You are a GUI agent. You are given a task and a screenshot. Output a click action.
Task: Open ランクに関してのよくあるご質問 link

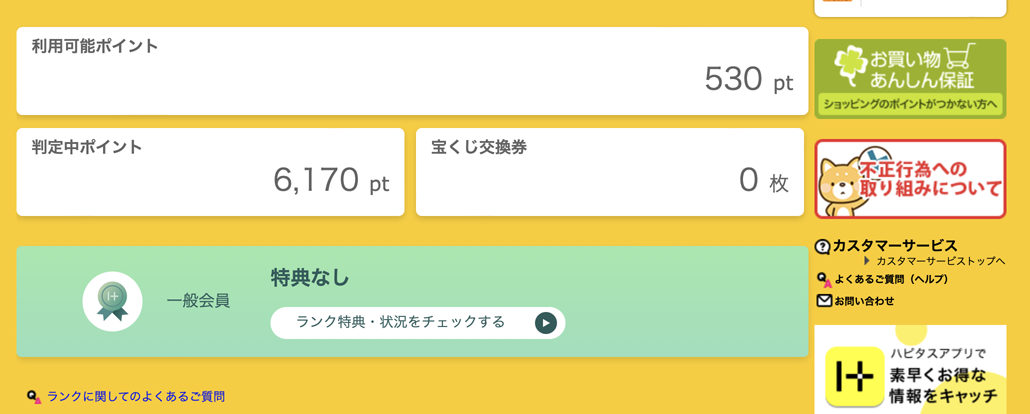tap(136, 397)
